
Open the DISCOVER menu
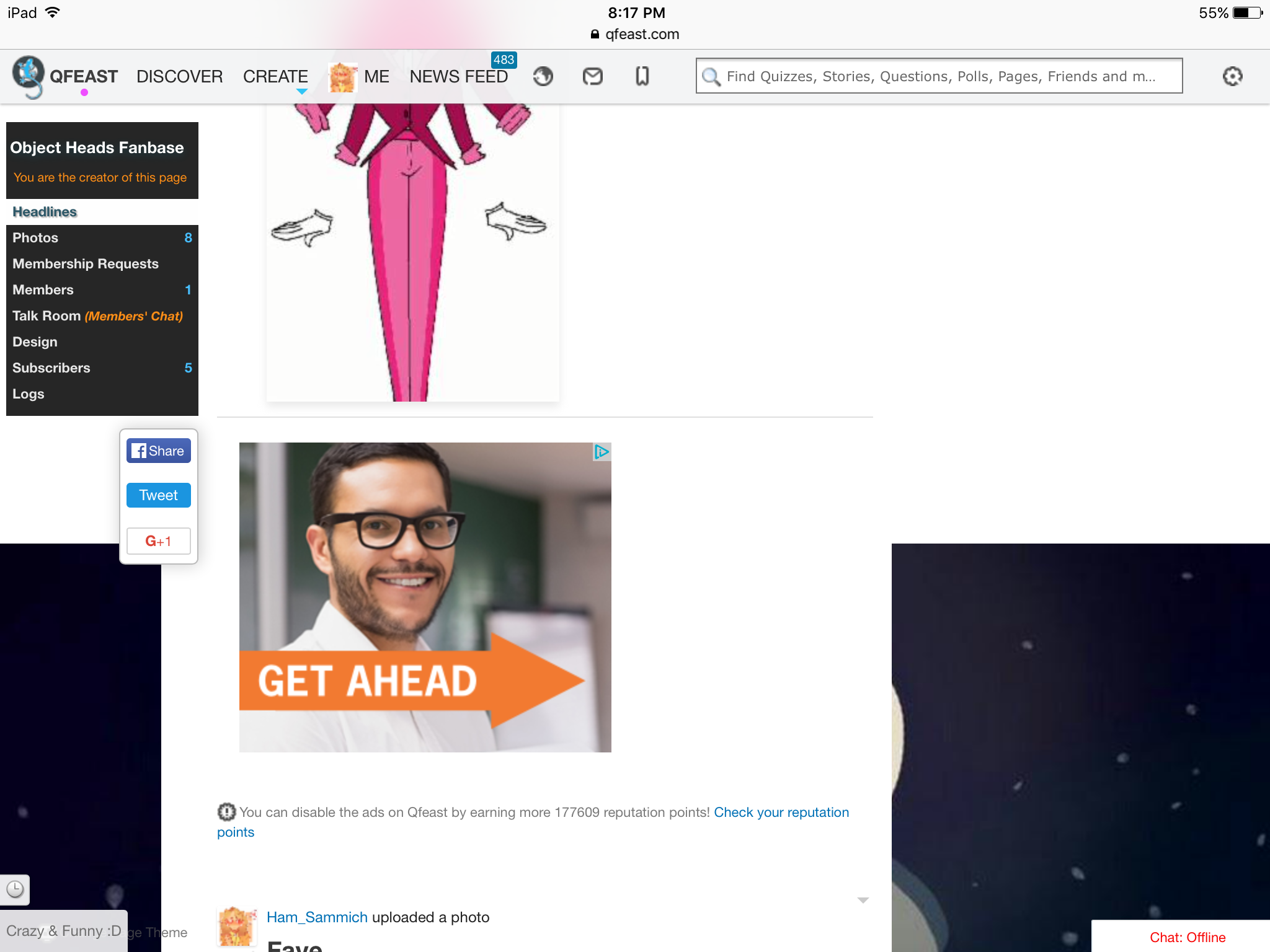tap(179, 76)
